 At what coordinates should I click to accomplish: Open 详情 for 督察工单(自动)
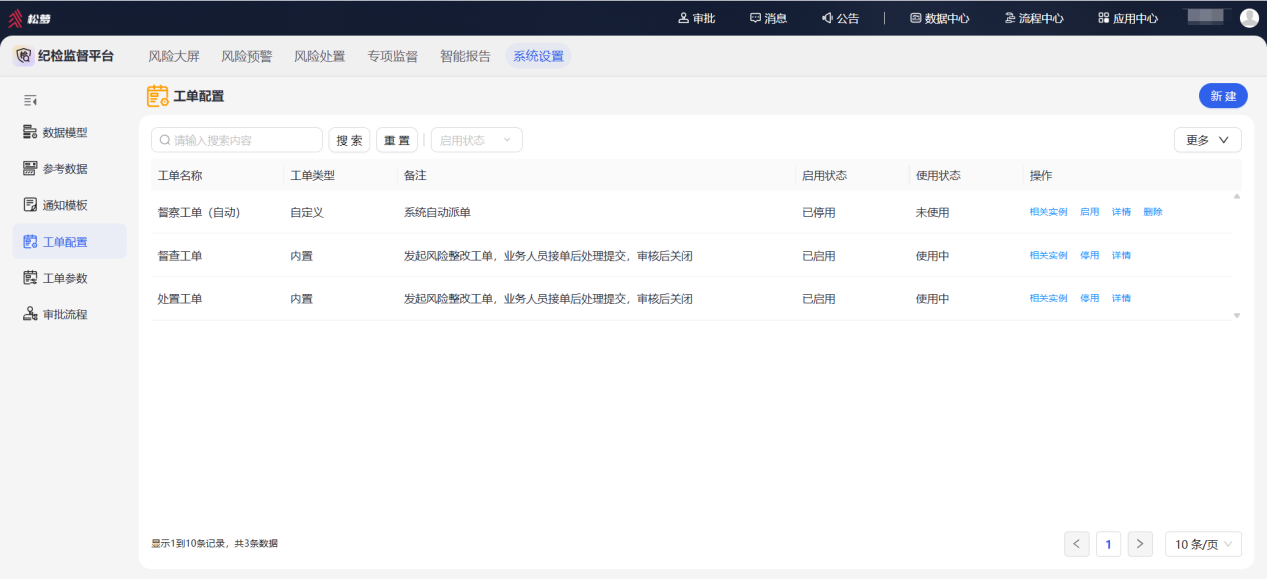pos(1121,212)
